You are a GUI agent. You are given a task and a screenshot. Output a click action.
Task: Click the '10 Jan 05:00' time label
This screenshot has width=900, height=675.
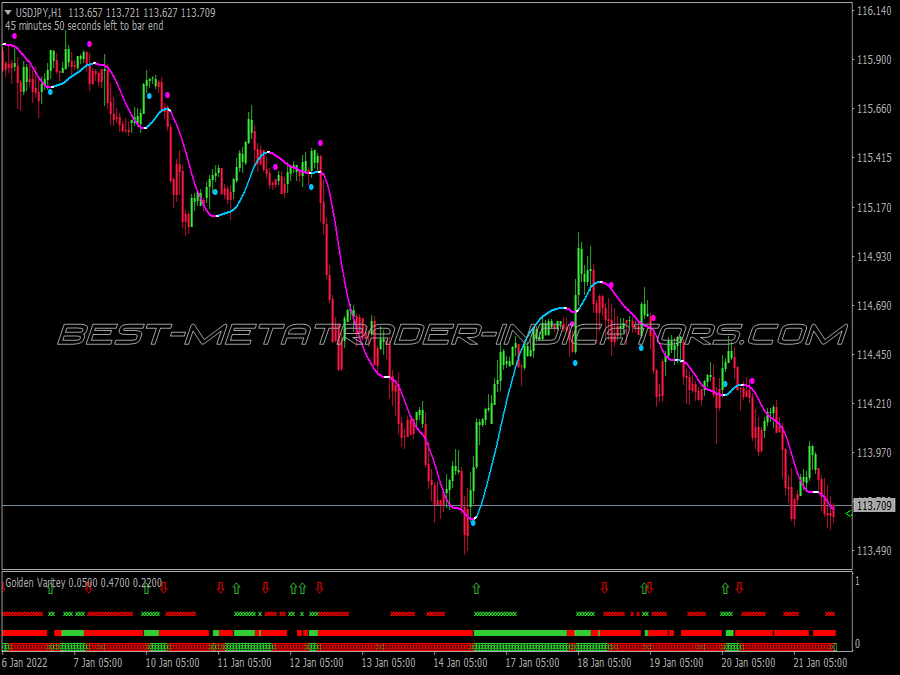[172, 663]
